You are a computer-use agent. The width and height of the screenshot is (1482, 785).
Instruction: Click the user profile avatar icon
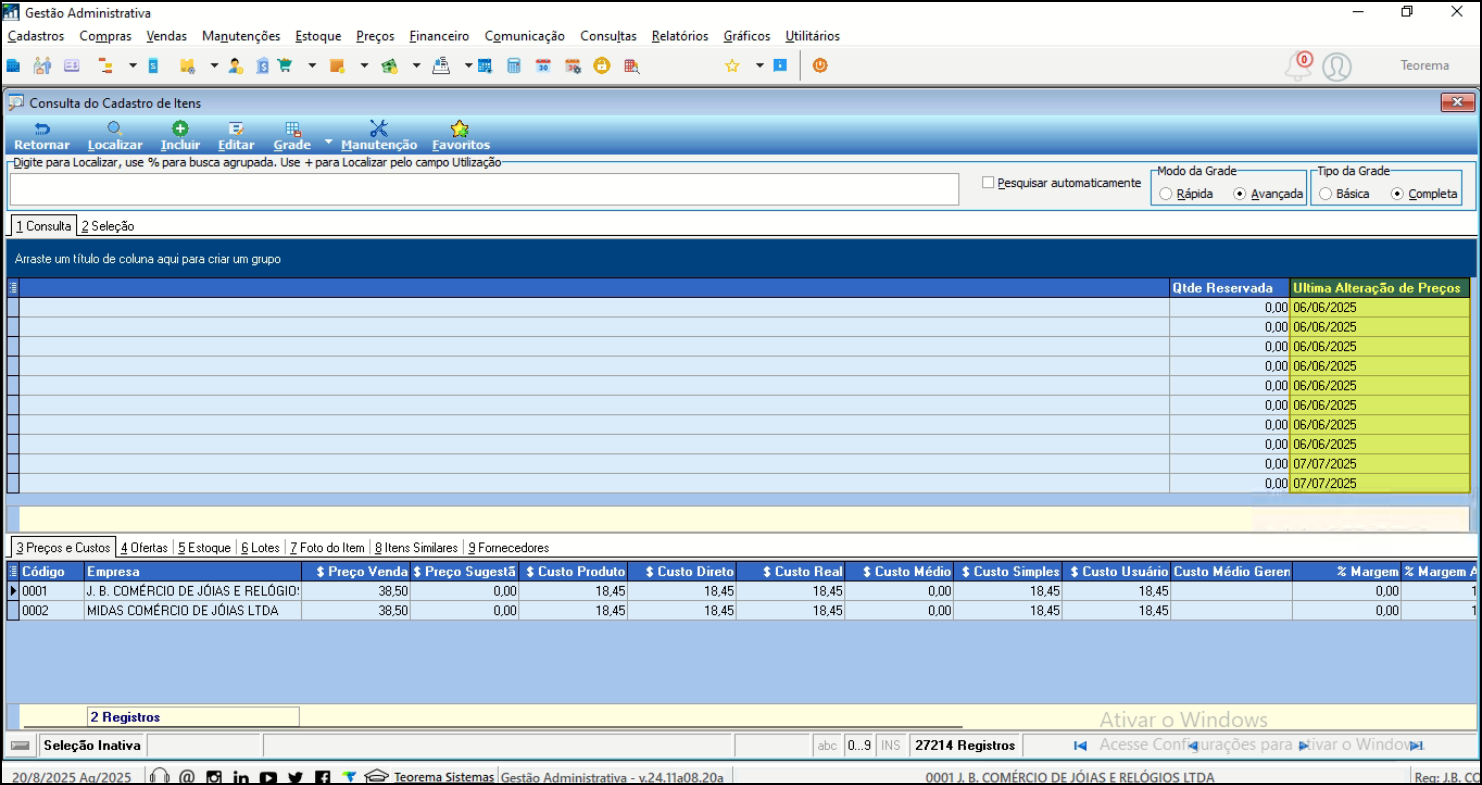1337,67
